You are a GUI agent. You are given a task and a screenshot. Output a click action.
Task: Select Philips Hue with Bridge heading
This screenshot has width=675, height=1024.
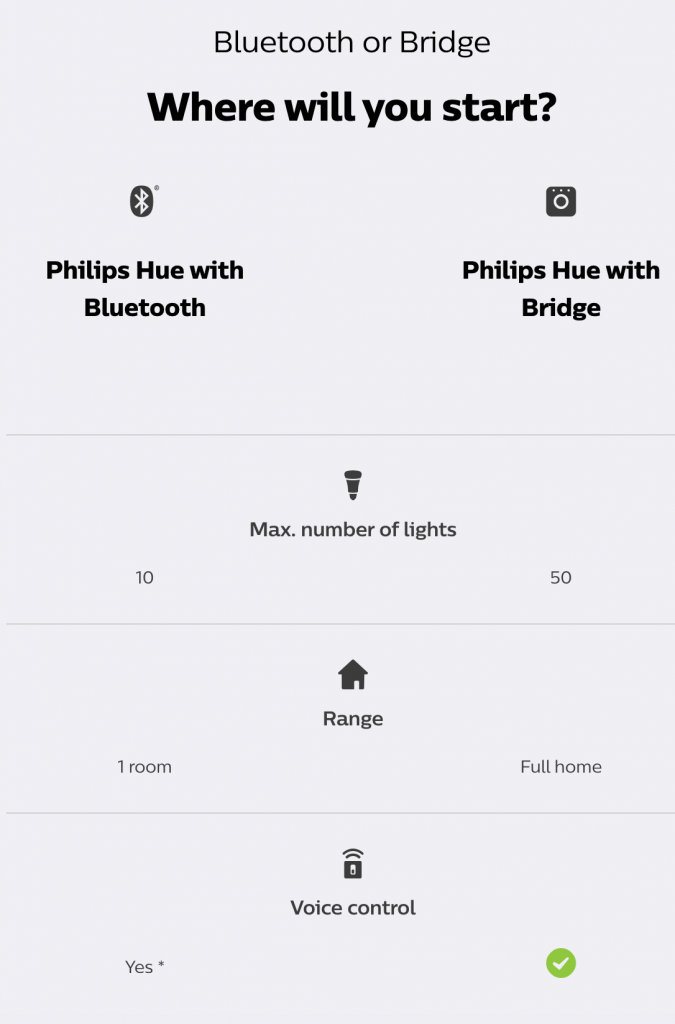[x=561, y=289]
